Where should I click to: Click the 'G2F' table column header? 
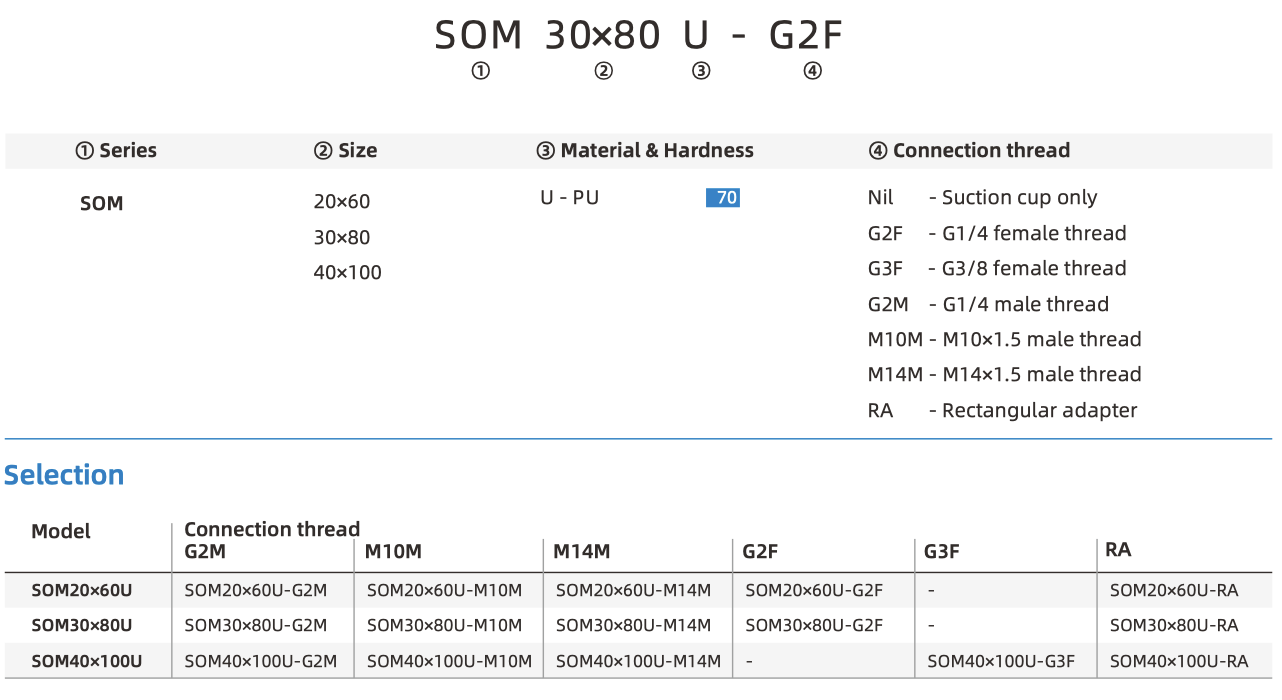tap(761, 551)
